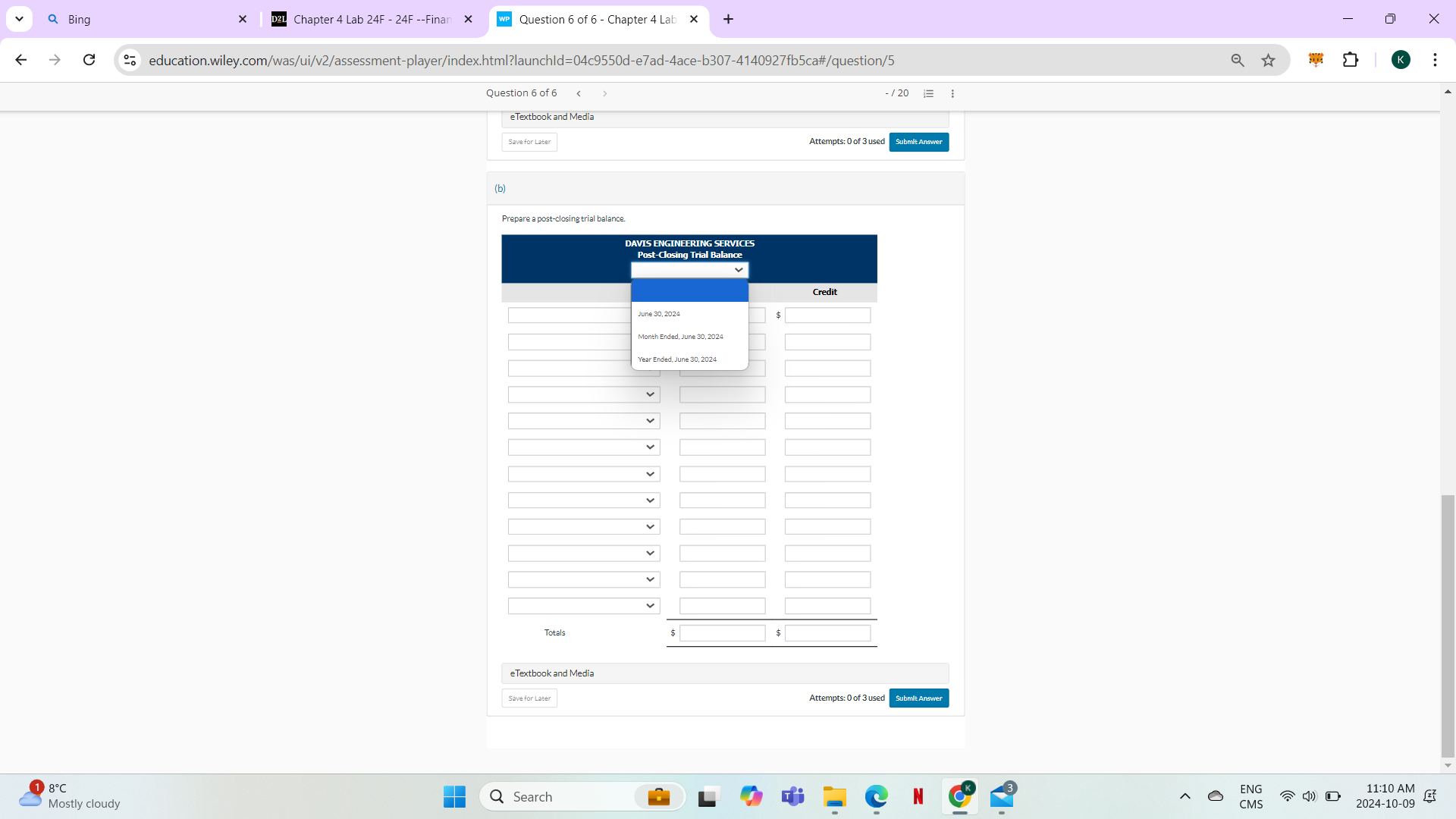1456x819 pixels.
Task: Select 'Month Ended, June 30, 2024' option
Action: (680, 336)
